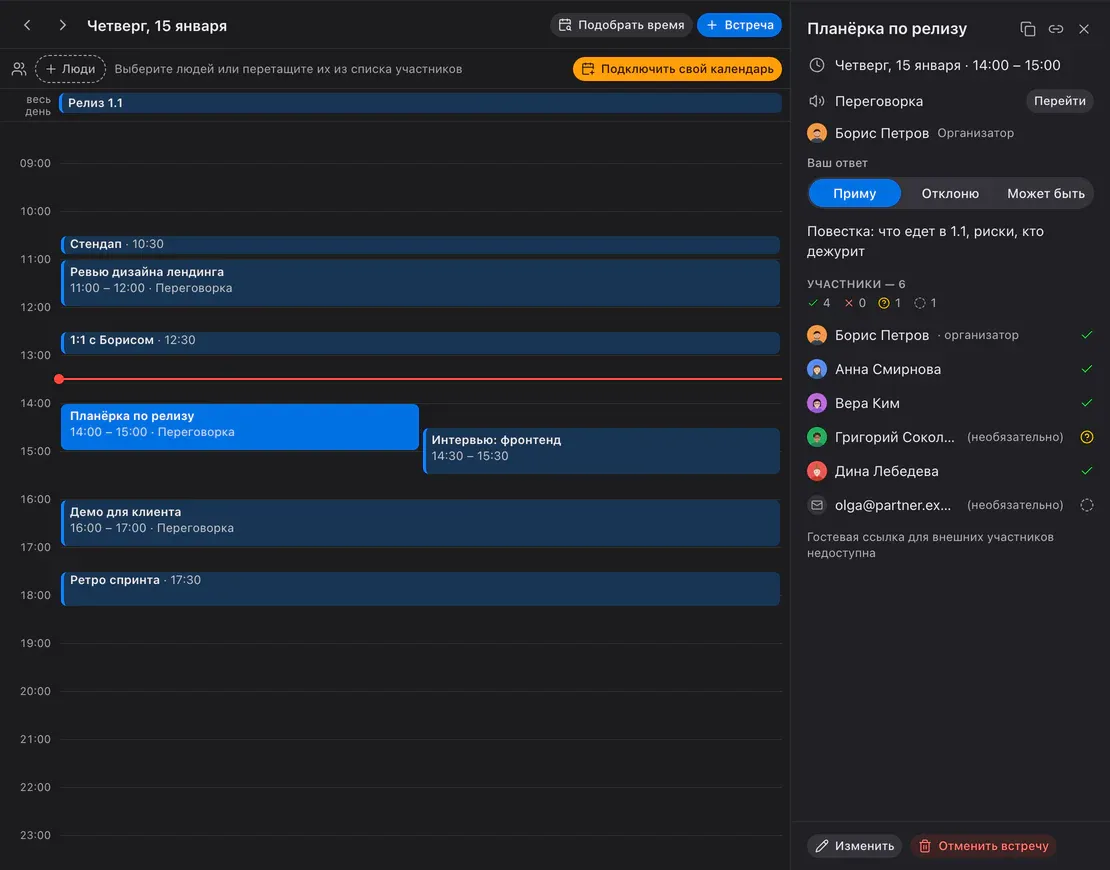Go to the next day arrow
This screenshot has height=870, width=1110.
pyautogui.click(x=62, y=25)
